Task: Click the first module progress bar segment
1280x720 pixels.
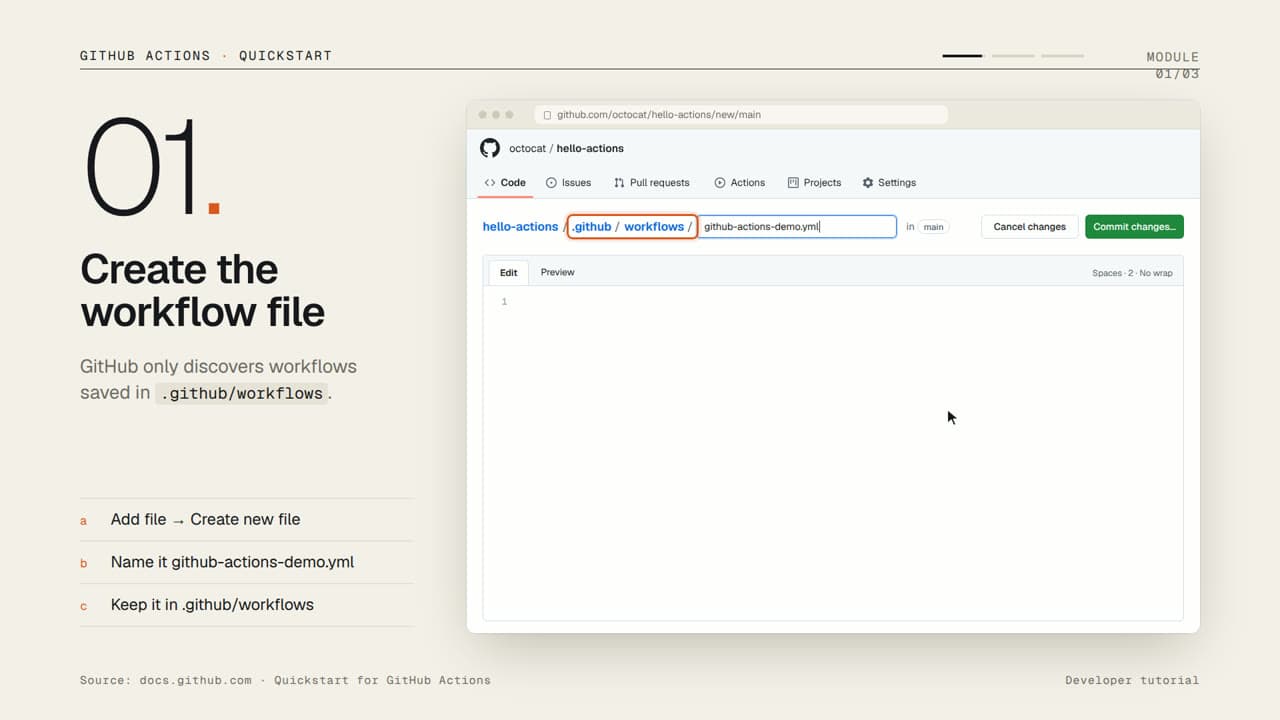Action: point(963,56)
